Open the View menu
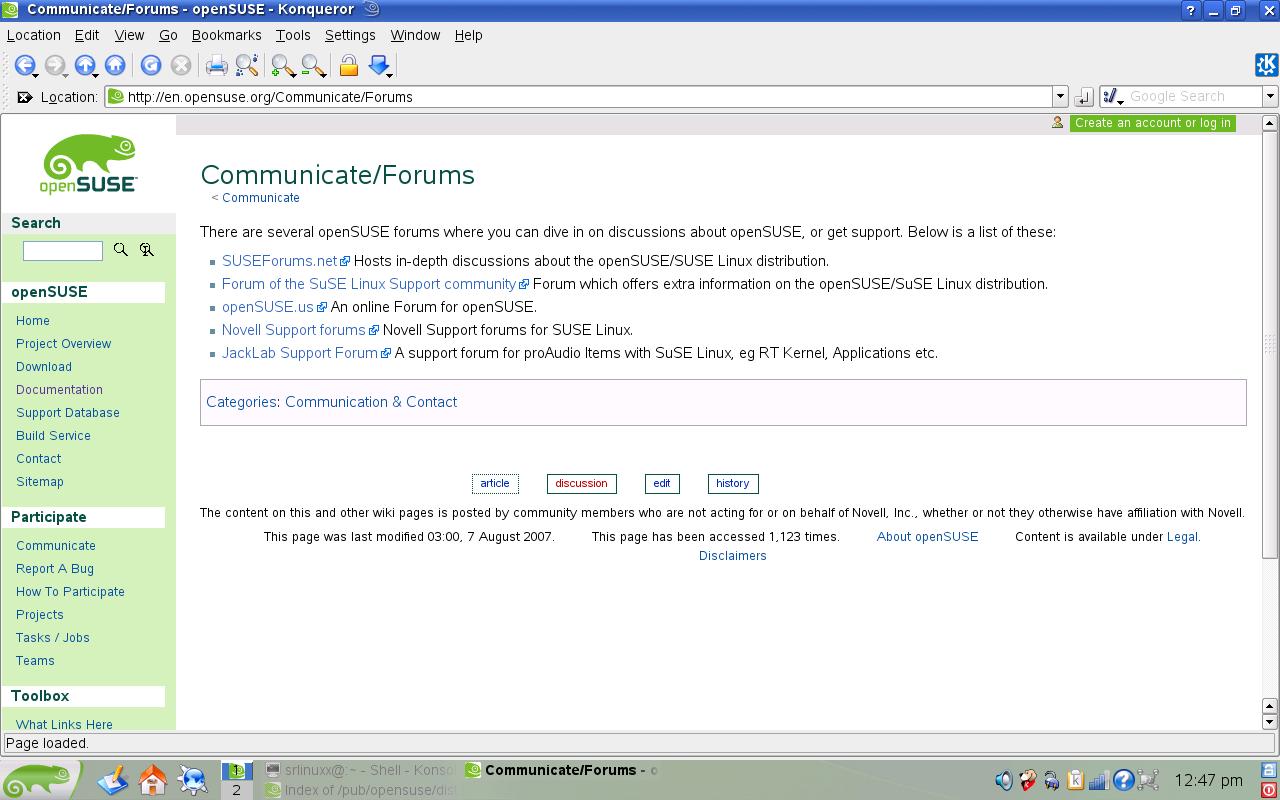The height and width of the screenshot is (800, 1280). click(129, 35)
